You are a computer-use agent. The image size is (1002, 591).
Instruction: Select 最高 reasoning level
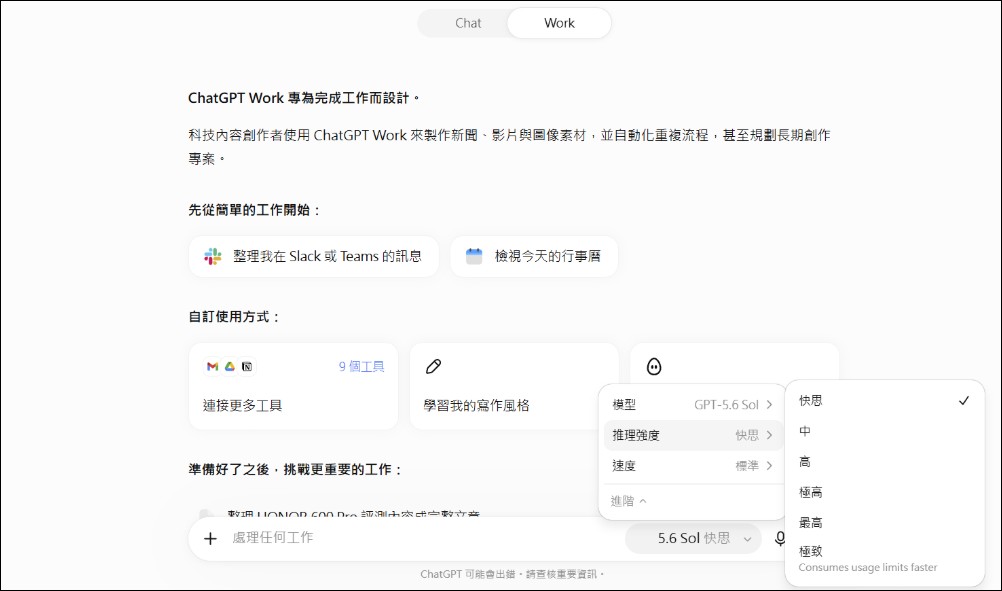tap(884, 523)
